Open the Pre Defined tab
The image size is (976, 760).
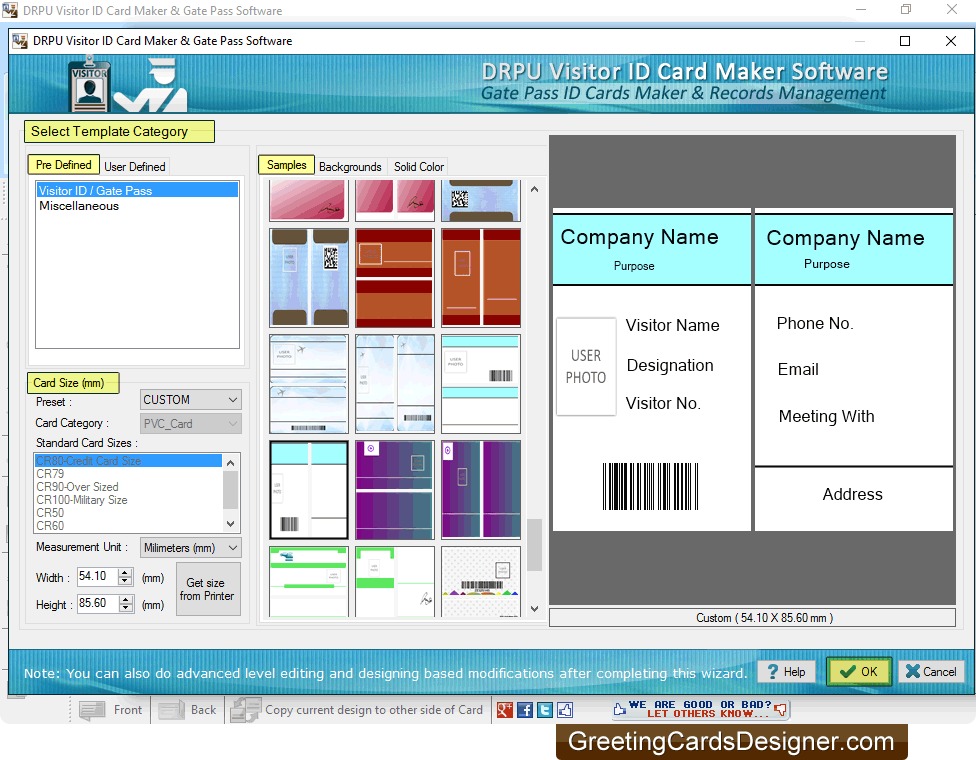click(x=63, y=165)
